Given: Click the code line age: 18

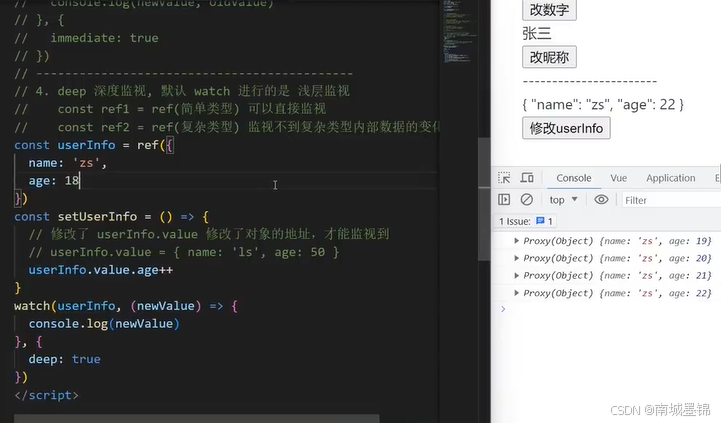Looking at the screenshot, I should pyautogui.click(x=54, y=181).
